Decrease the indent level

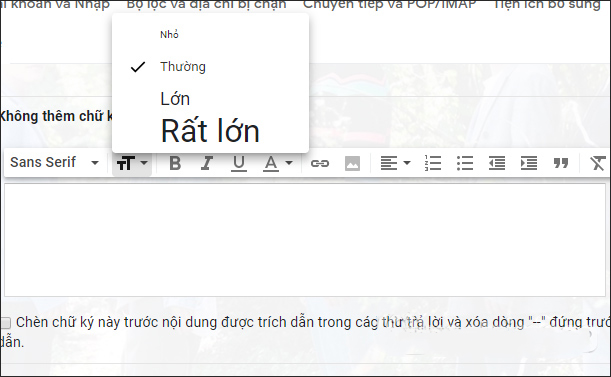[497, 163]
